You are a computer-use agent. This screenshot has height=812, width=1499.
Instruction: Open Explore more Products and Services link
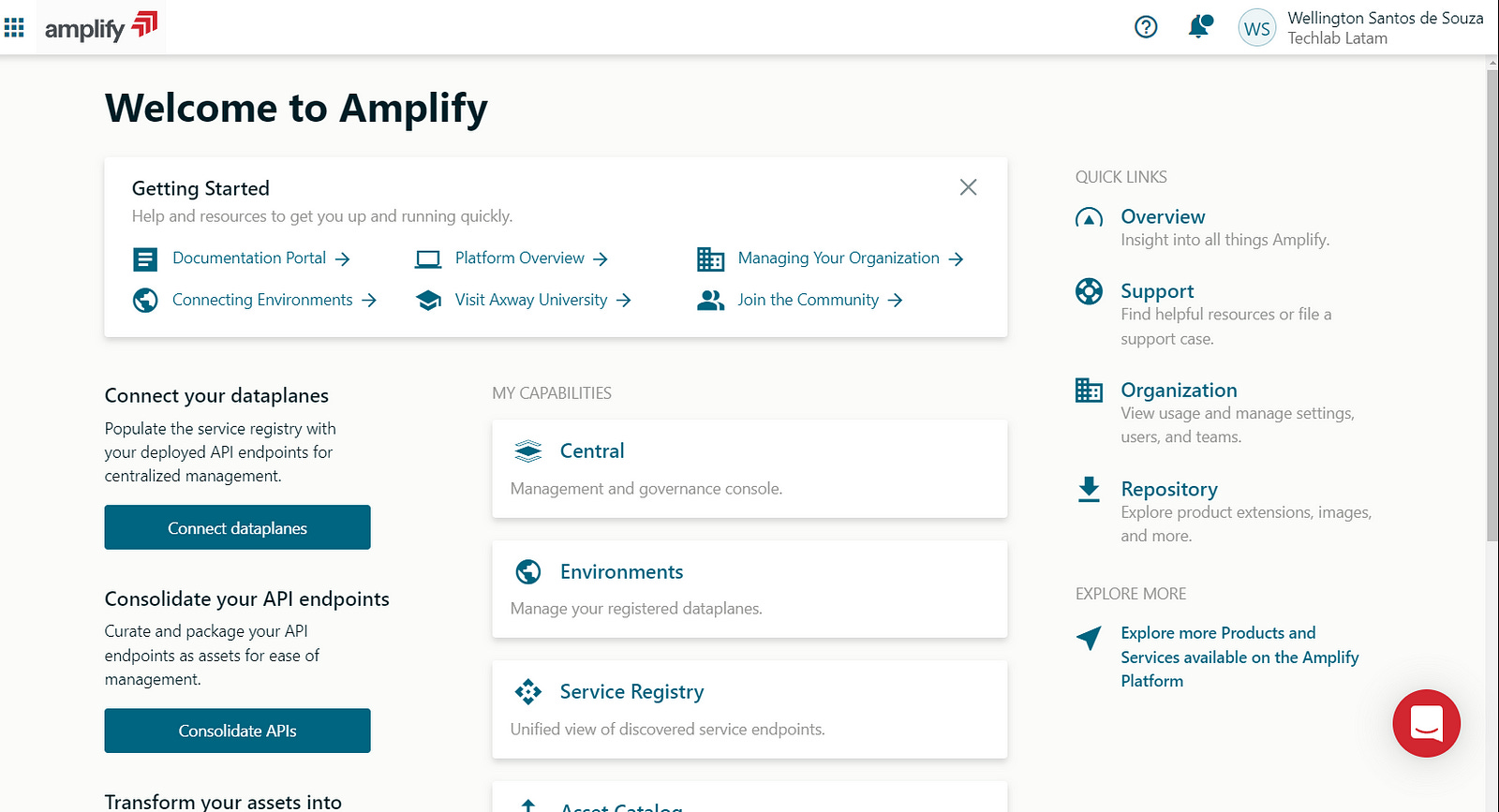click(x=1239, y=657)
